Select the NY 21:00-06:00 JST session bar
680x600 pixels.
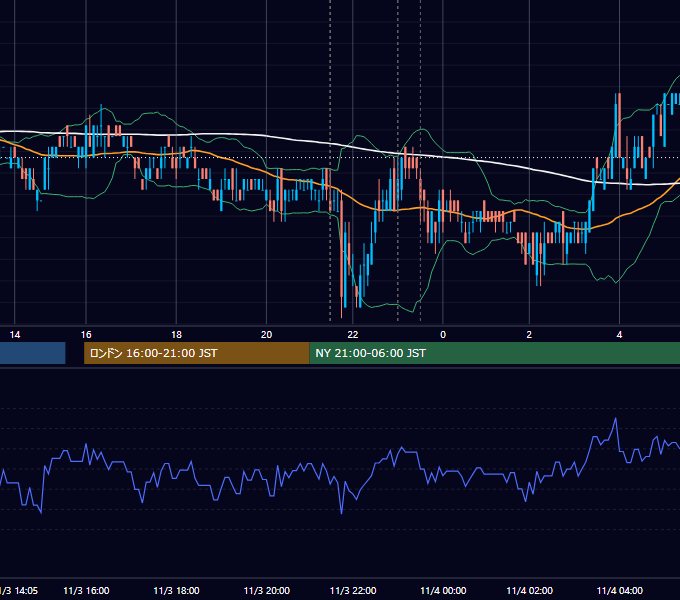point(494,353)
